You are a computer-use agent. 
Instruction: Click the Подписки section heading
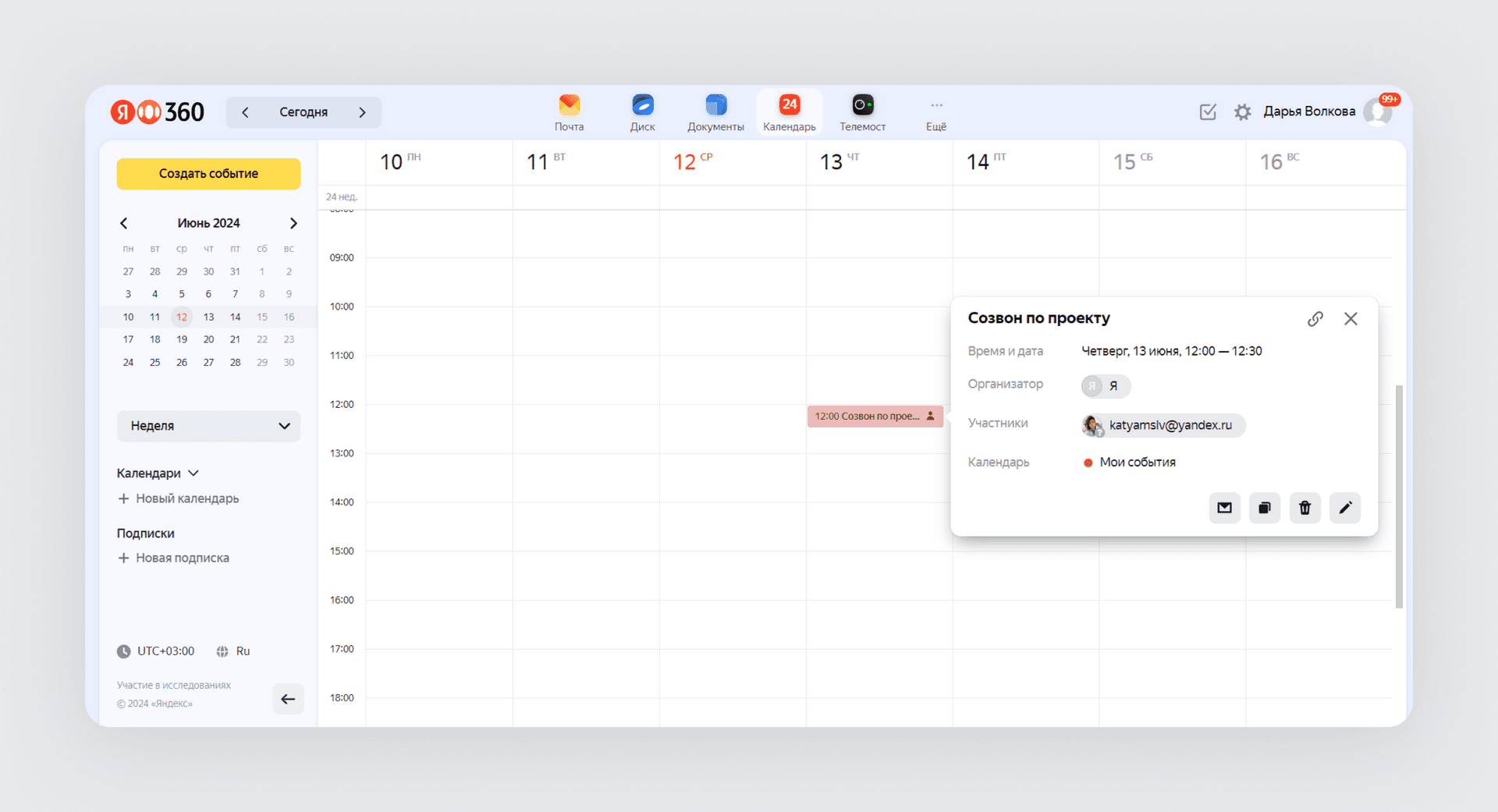[145, 534]
